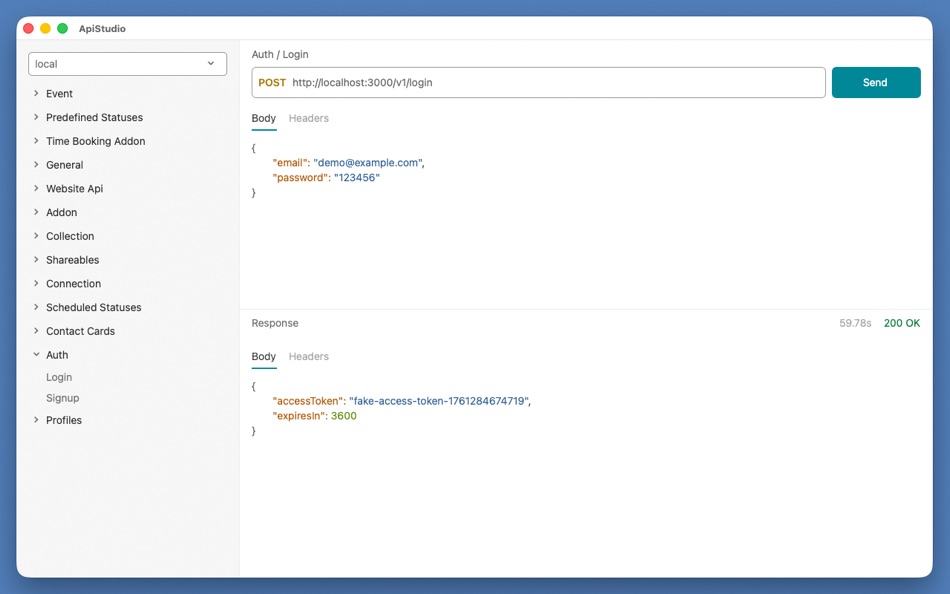The width and height of the screenshot is (950, 594).
Task: Expand the Contact Cards chevron
Action: (x=36, y=331)
